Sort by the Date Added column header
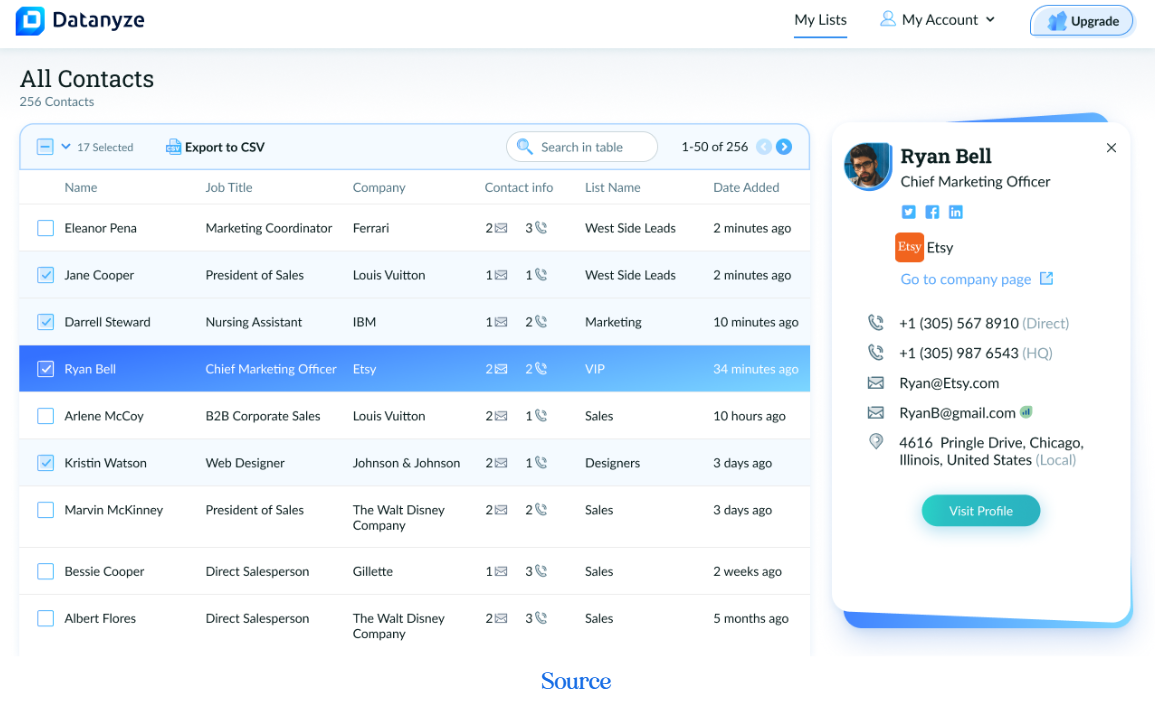 coord(745,188)
